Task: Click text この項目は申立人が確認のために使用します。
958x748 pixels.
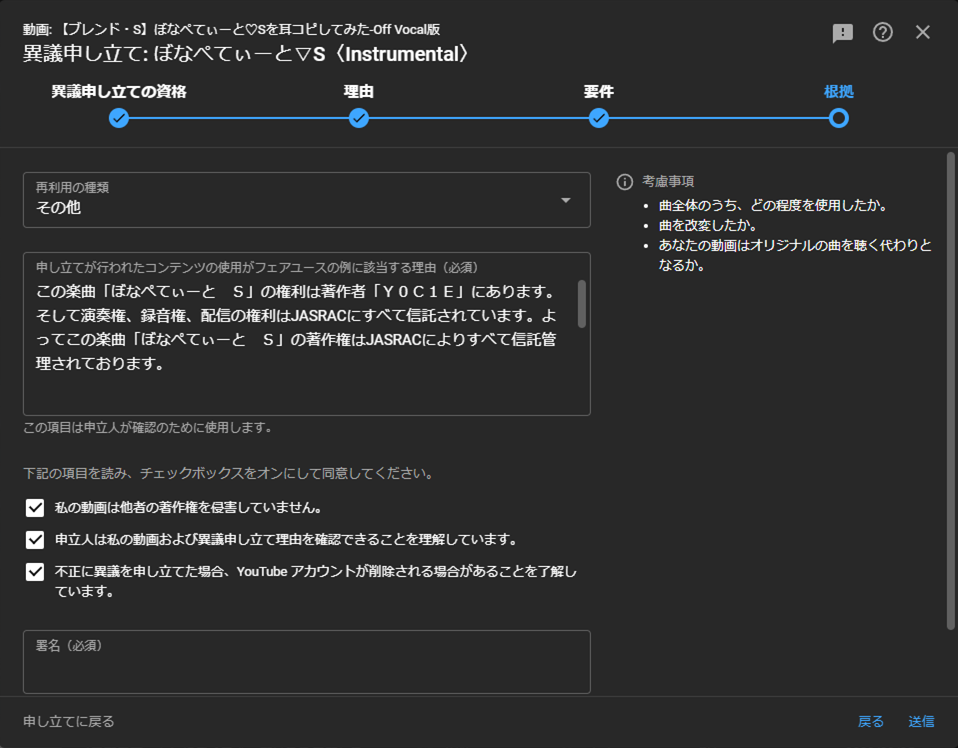Action: click(x=148, y=427)
